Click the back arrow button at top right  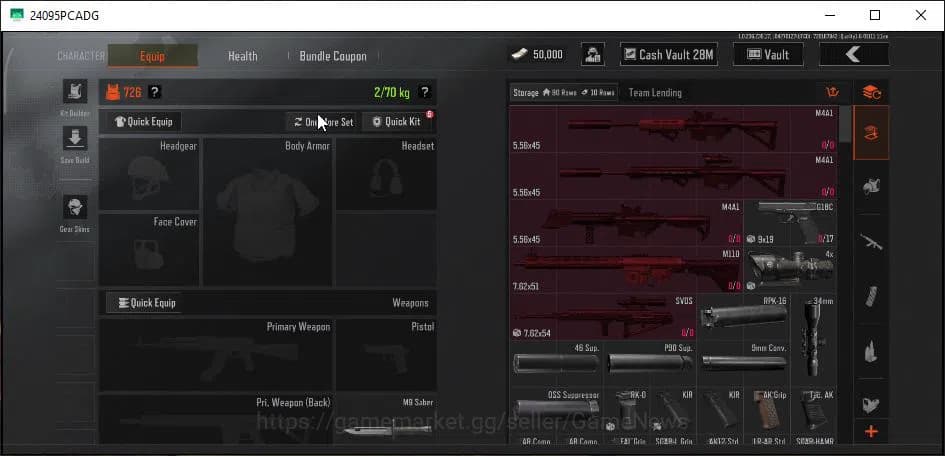tap(853, 55)
